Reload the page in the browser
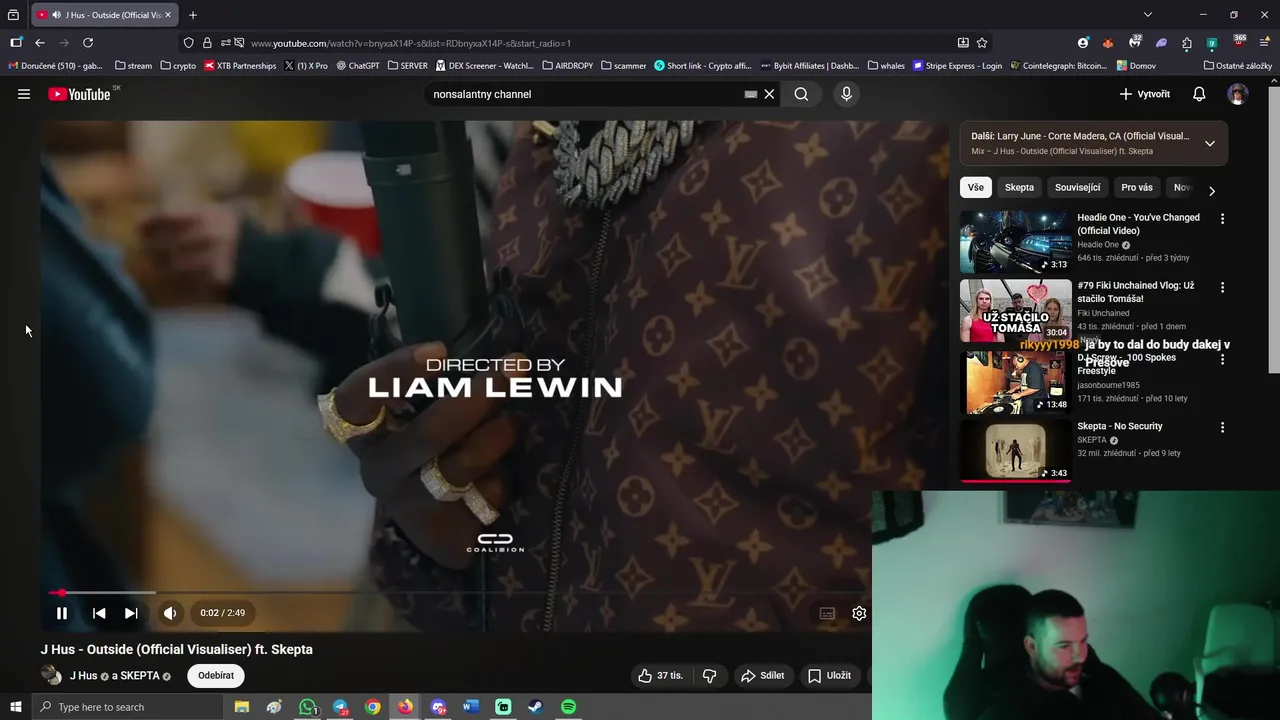This screenshot has height=720, width=1280. [88, 43]
